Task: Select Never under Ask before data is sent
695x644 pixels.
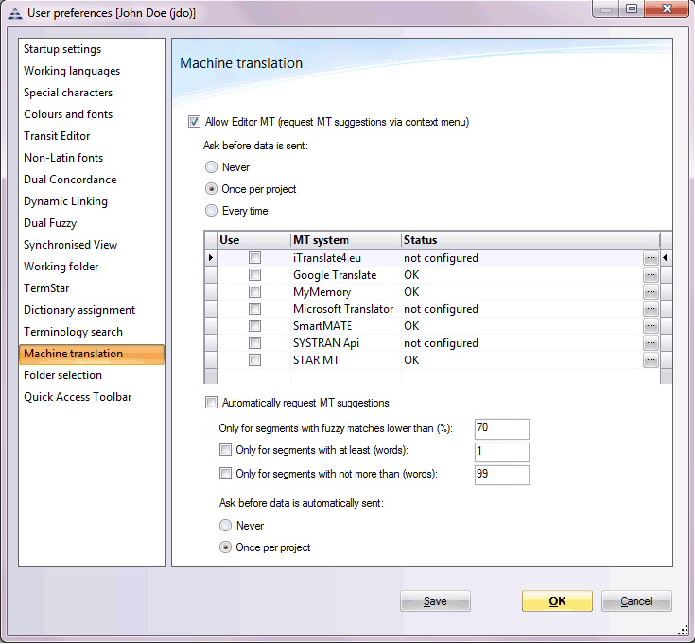Action: tap(211, 167)
